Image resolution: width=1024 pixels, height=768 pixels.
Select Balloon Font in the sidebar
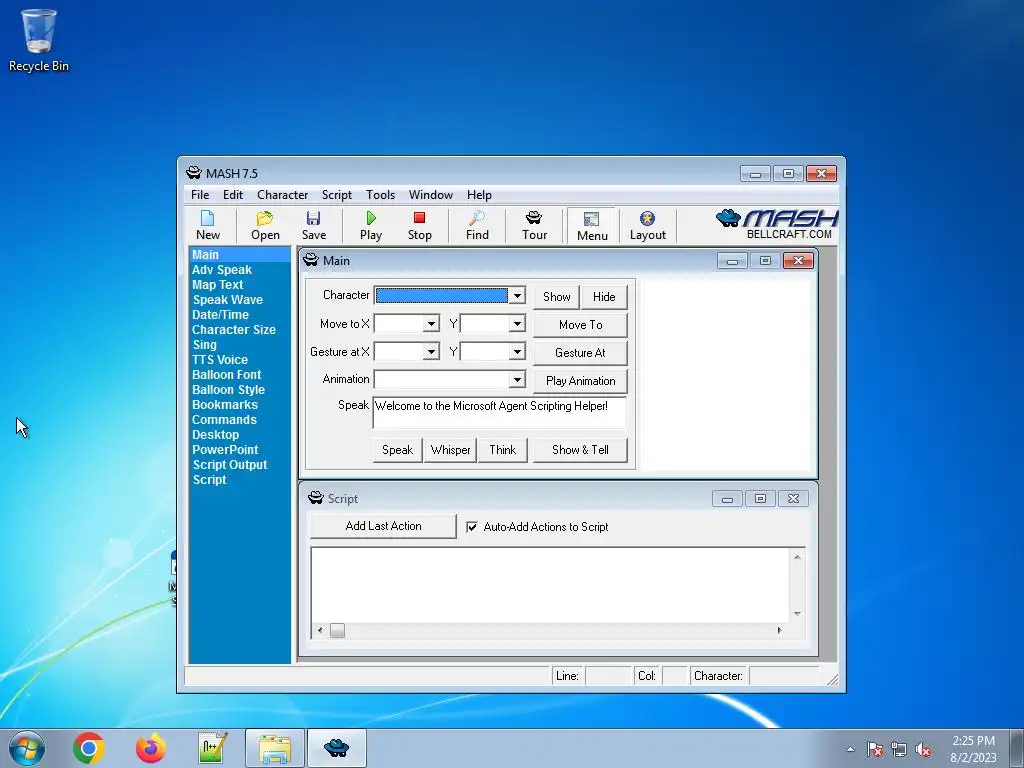[x=226, y=375]
